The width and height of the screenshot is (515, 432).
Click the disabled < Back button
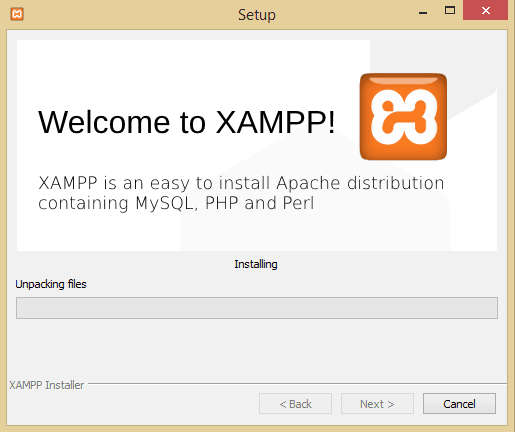coord(295,404)
